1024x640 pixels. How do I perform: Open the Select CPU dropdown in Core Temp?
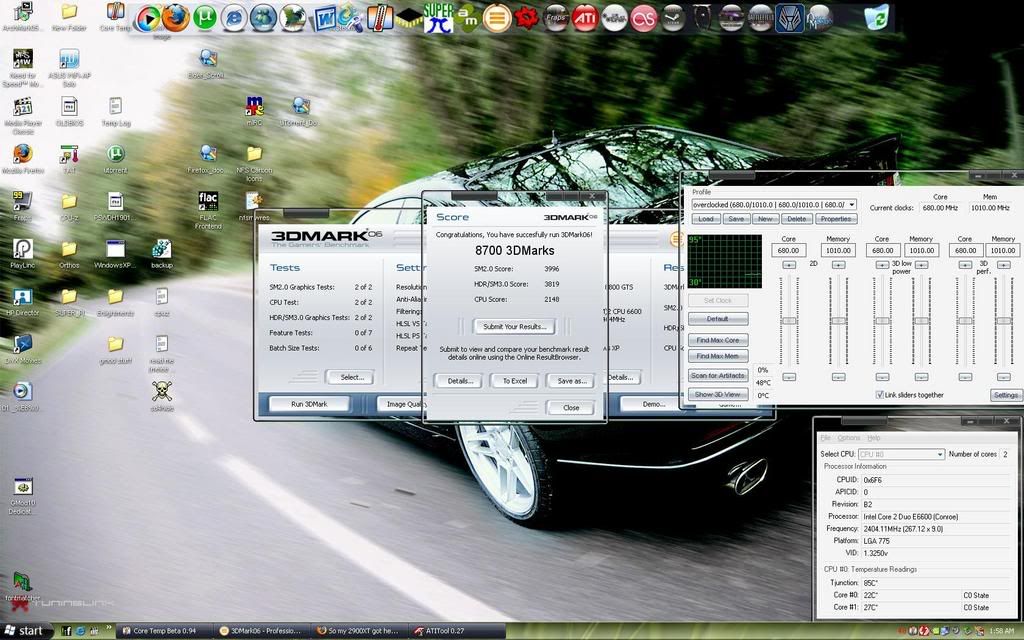tap(901, 454)
